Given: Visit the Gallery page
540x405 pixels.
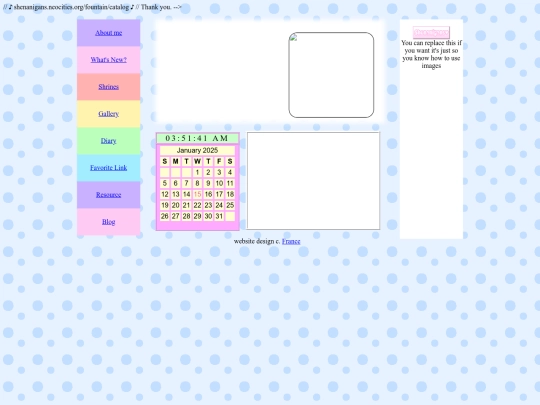Looking at the screenshot, I should pyautogui.click(x=108, y=114).
